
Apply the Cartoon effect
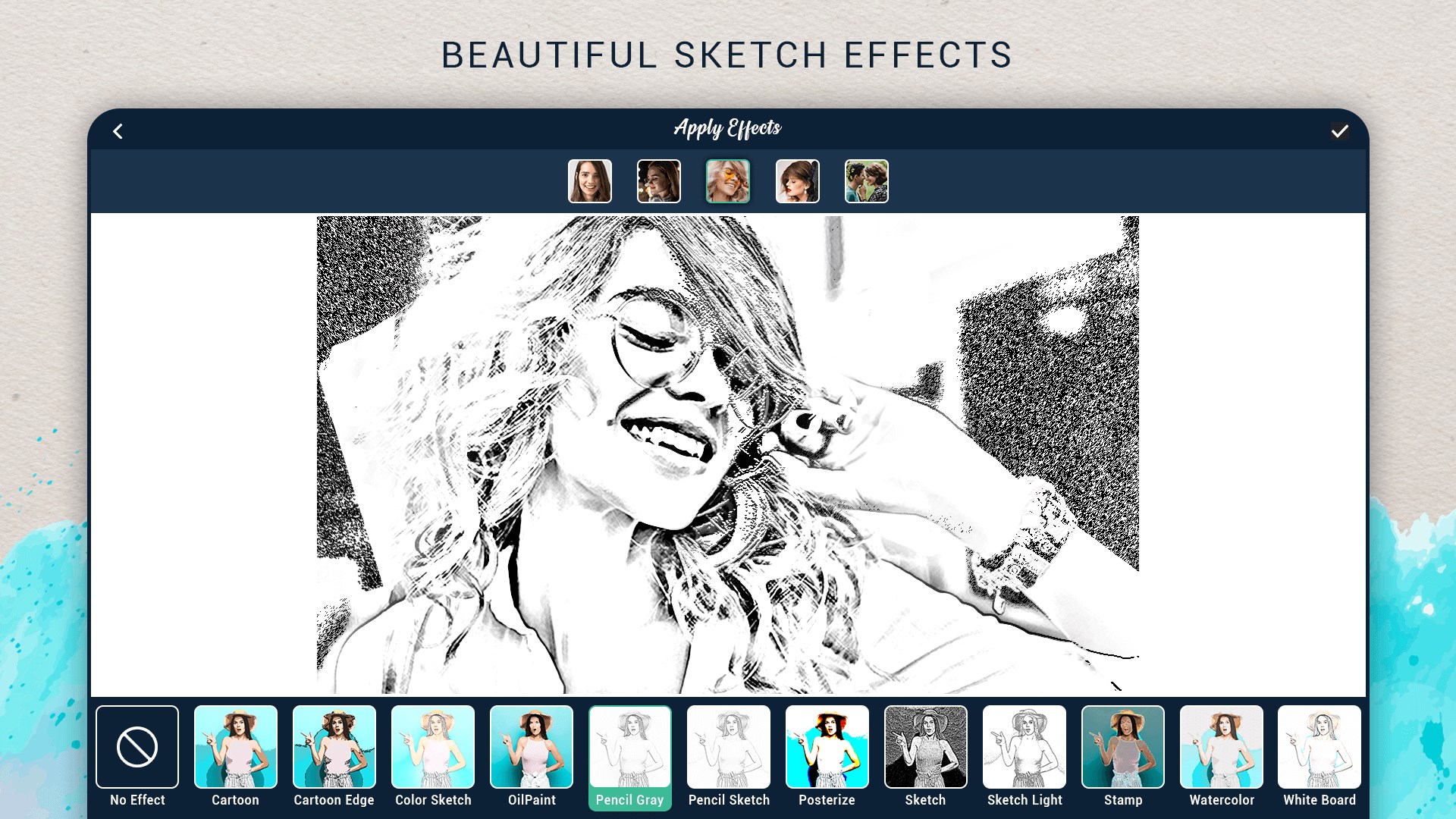click(236, 748)
